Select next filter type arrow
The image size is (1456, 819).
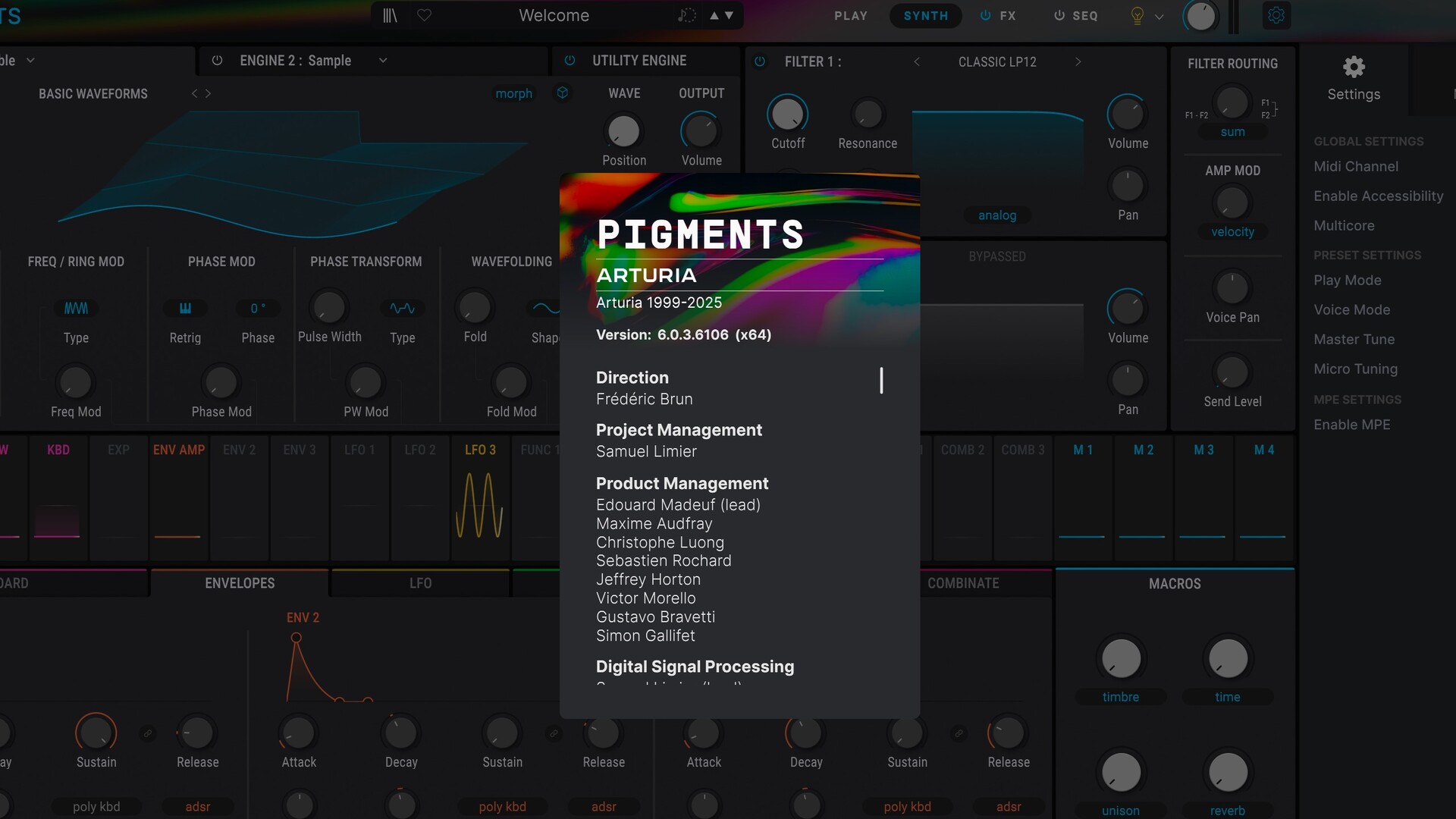[1078, 61]
